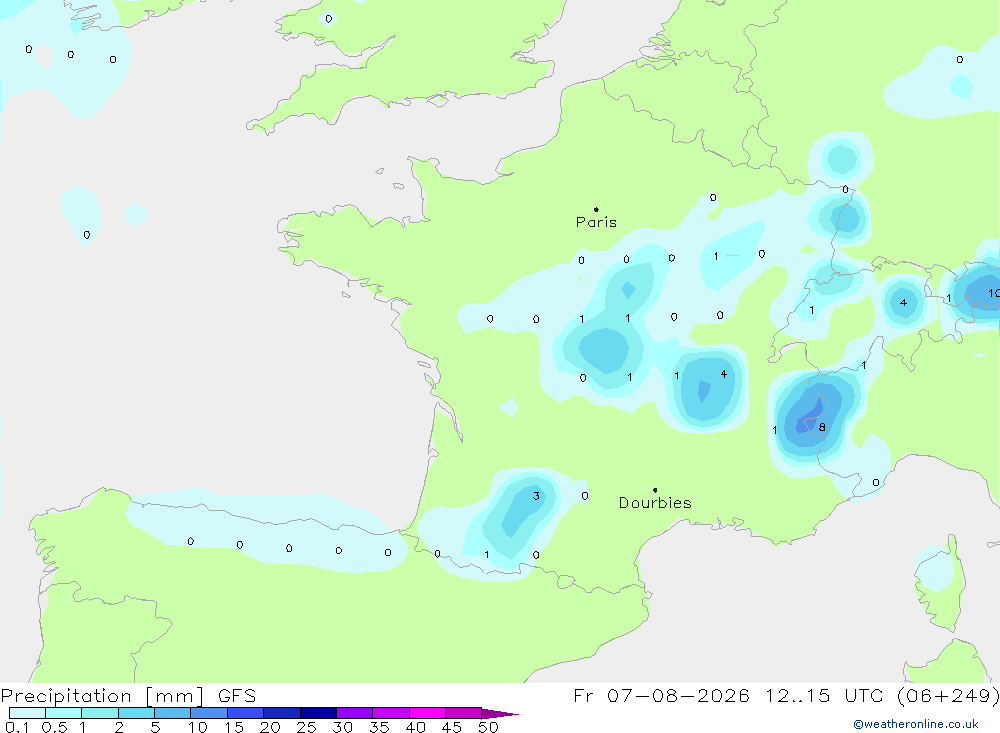Click the legend label '35'
1000x733 pixels.
click(x=379, y=727)
